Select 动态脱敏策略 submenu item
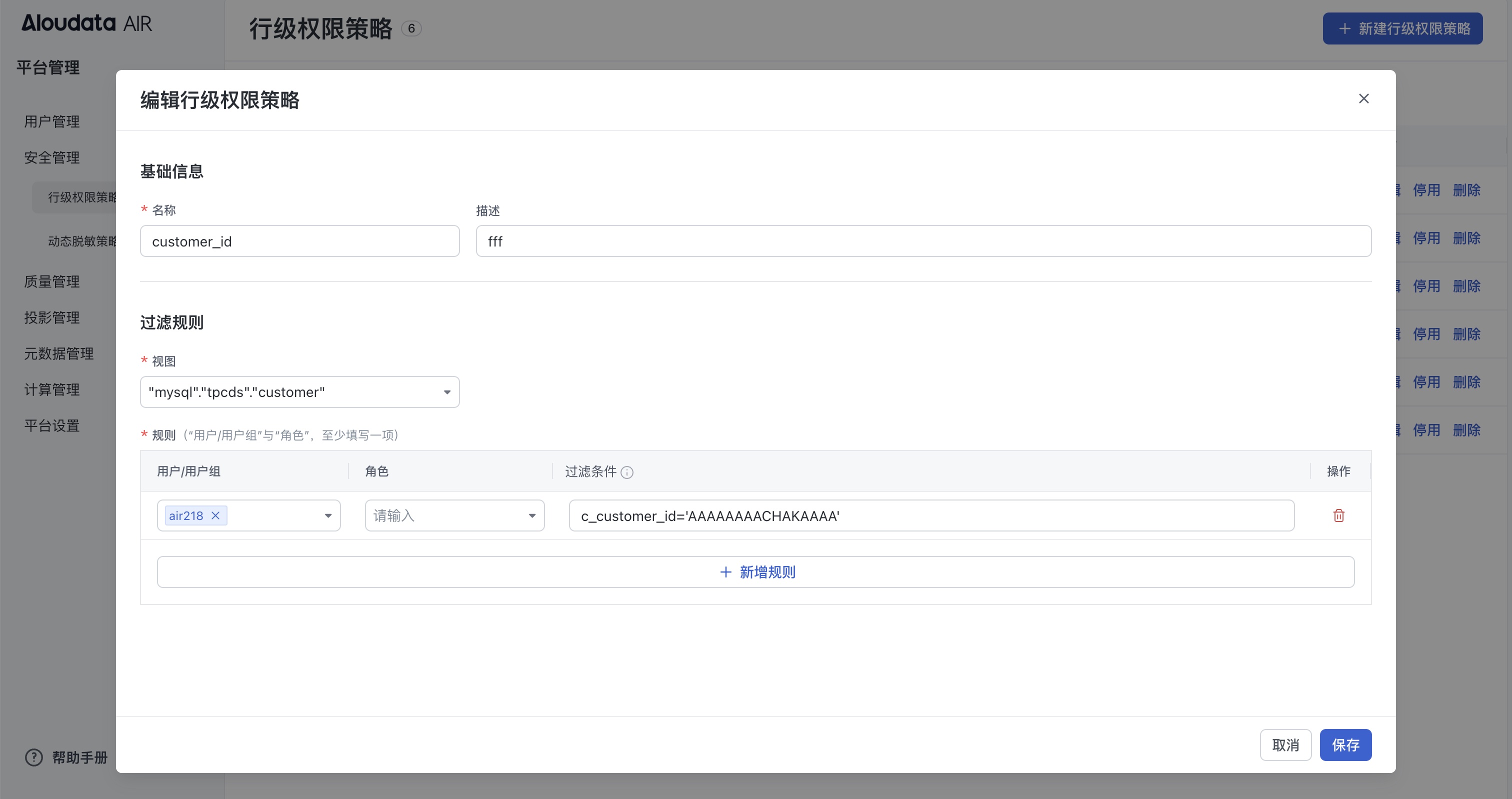The height and width of the screenshot is (799, 1512). click(x=82, y=241)
